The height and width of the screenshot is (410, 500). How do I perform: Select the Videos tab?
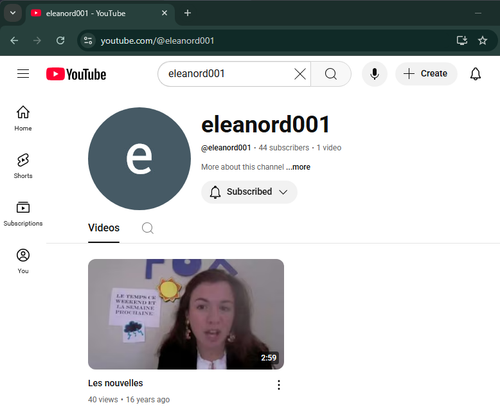point(104,228)
